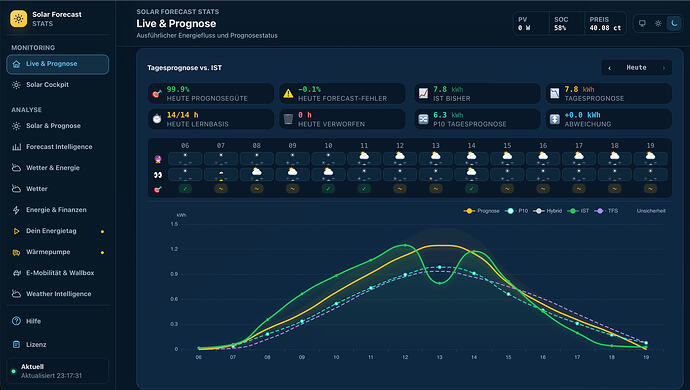The height and width of the screenshot is (390, 690).
Task: Click the SOC 58% status value
Action: 560,28
